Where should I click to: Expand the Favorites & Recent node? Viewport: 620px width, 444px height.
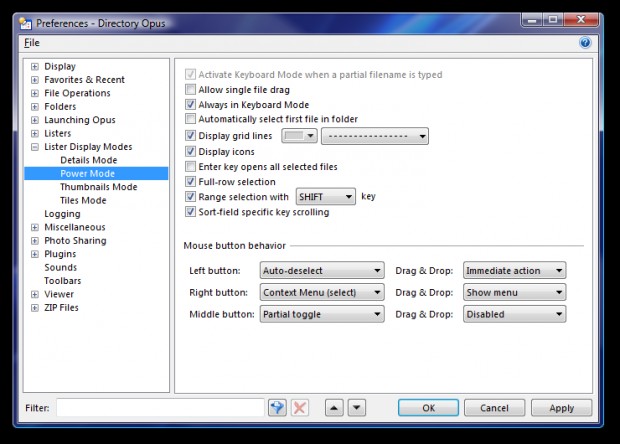35,80
